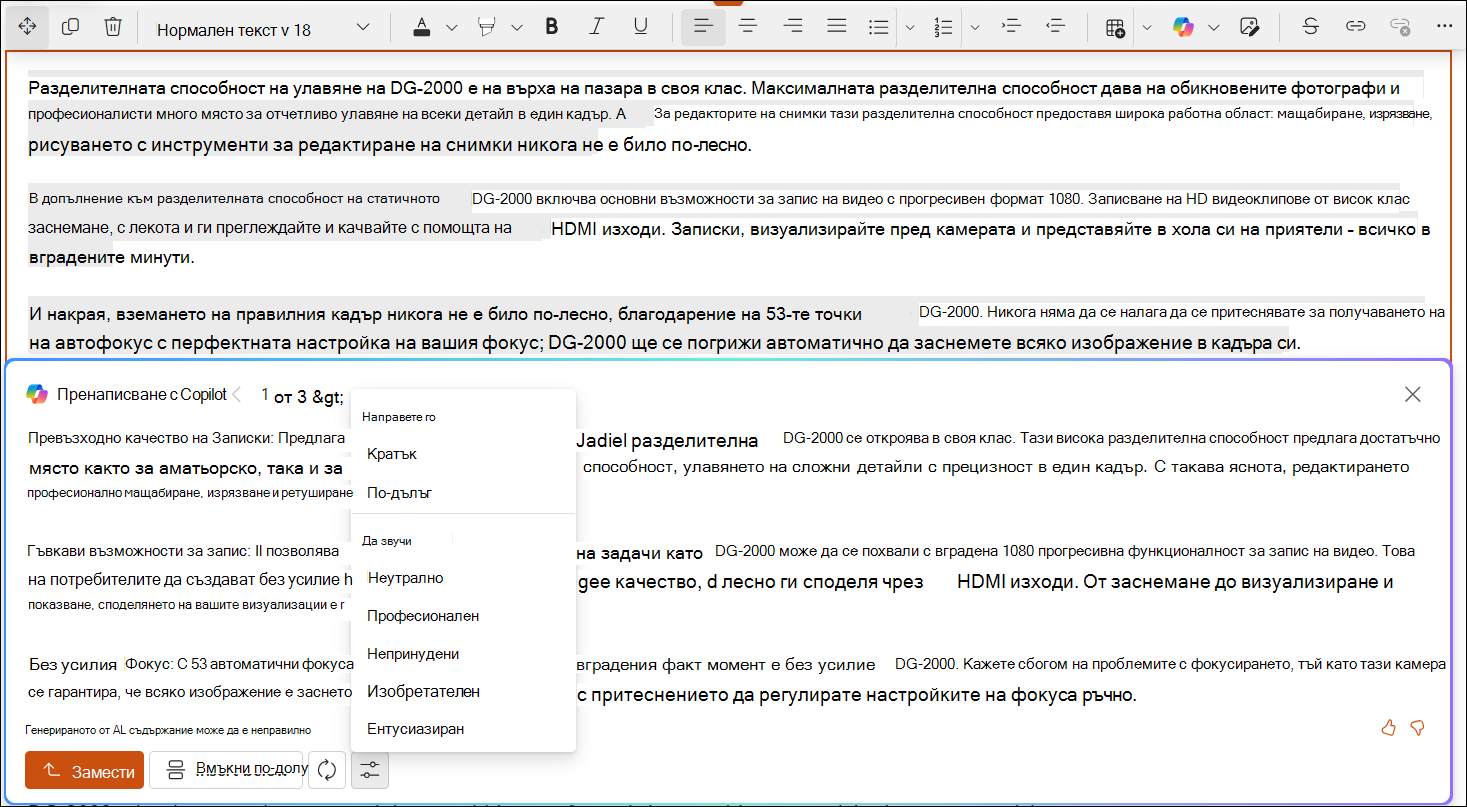Insert a bulleted list

(x=879, y=27)
